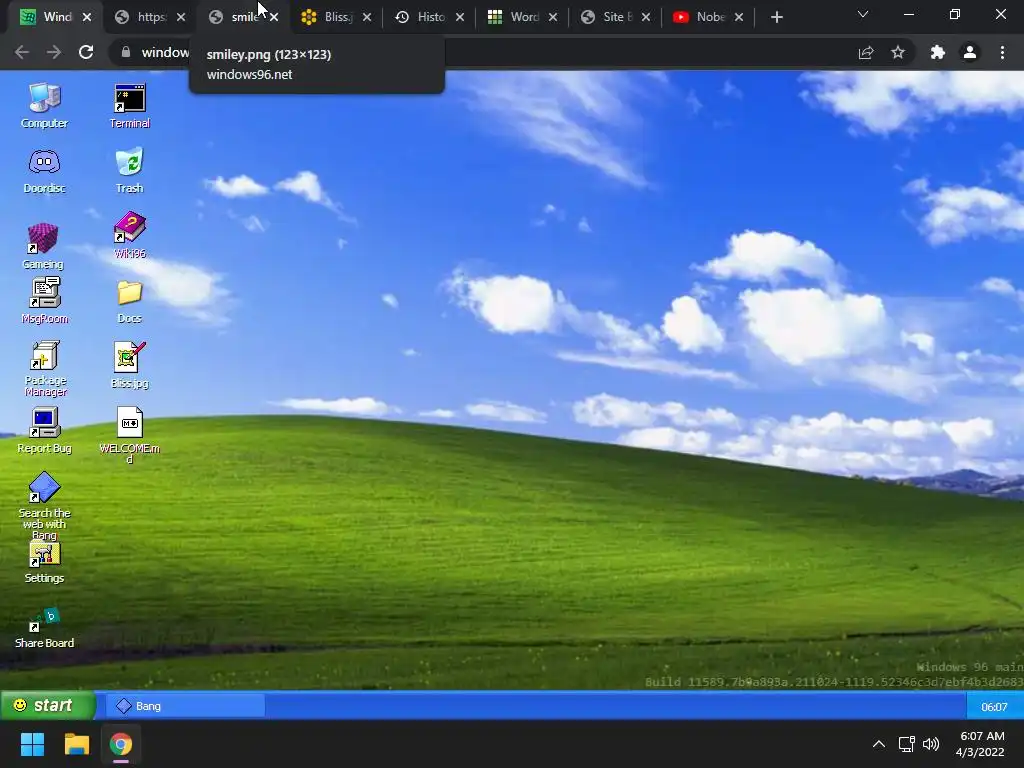The width and height of the screenshot is (1024, 768).
Task: Click the Chrome taskbar icon
Action: [x=121, y=744]
